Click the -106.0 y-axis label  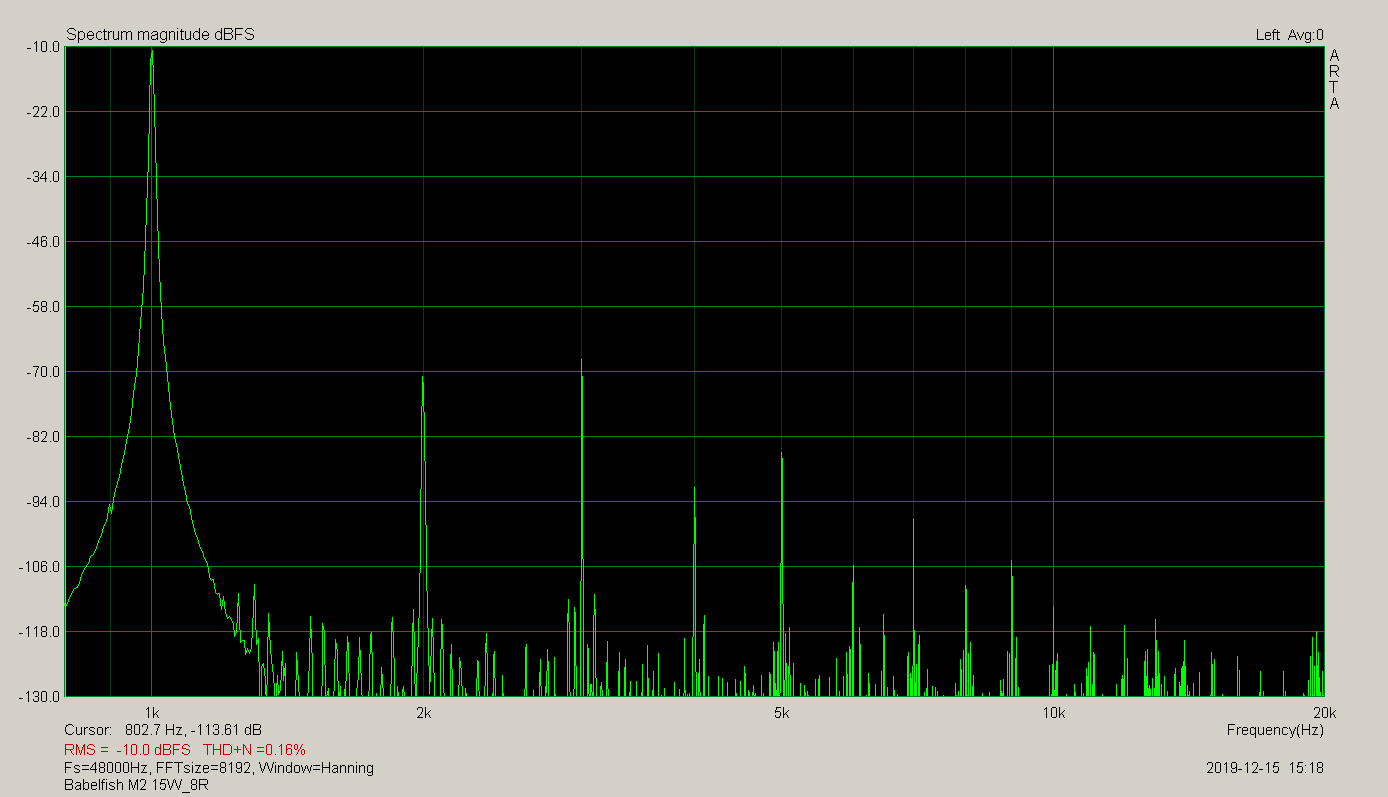[38, 567]
